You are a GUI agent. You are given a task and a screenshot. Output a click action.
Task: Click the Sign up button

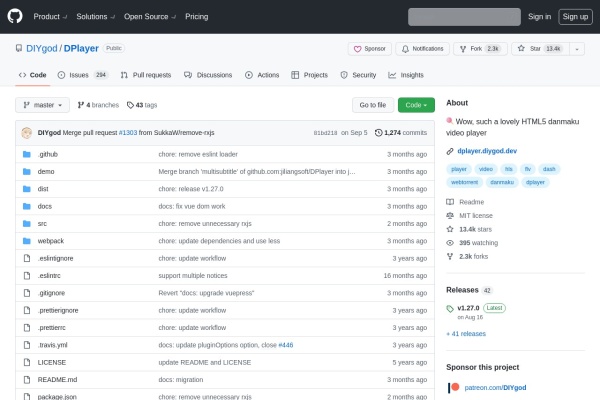574,16
